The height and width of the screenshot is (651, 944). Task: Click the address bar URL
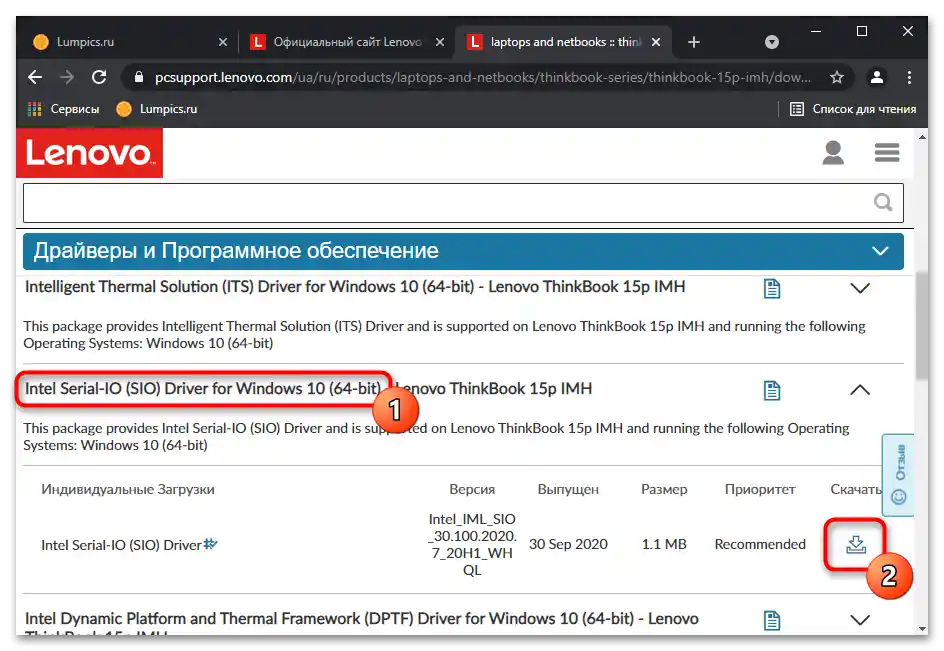[482, 77]
